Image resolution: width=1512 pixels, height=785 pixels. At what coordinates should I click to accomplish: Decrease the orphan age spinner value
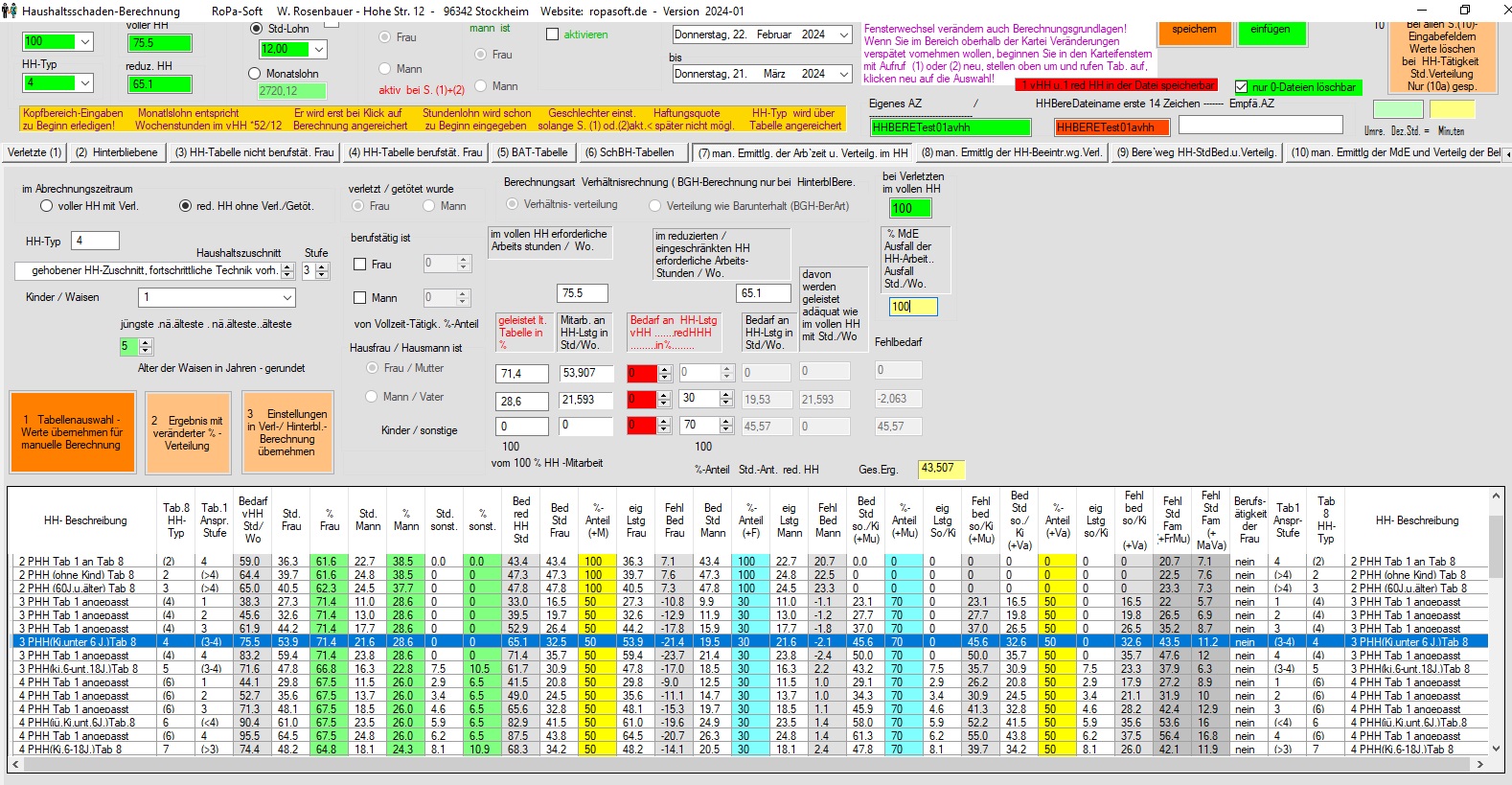146,351
